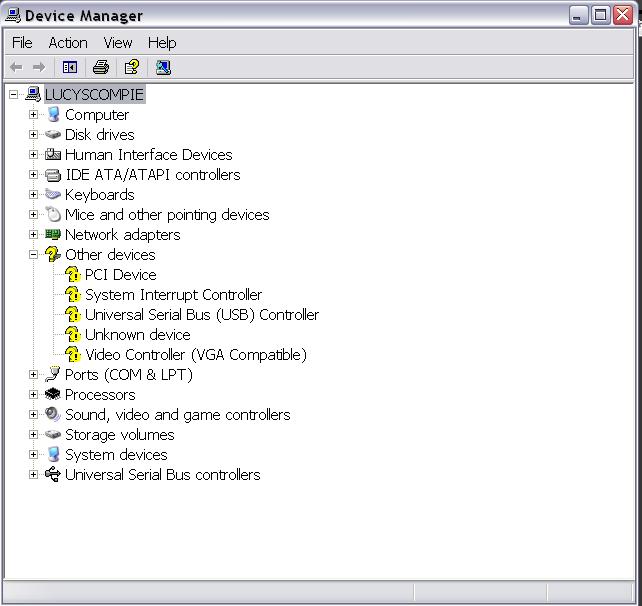Click the Print toolbar icon
This screenshot has width=642, height=606.
point(101,67)
